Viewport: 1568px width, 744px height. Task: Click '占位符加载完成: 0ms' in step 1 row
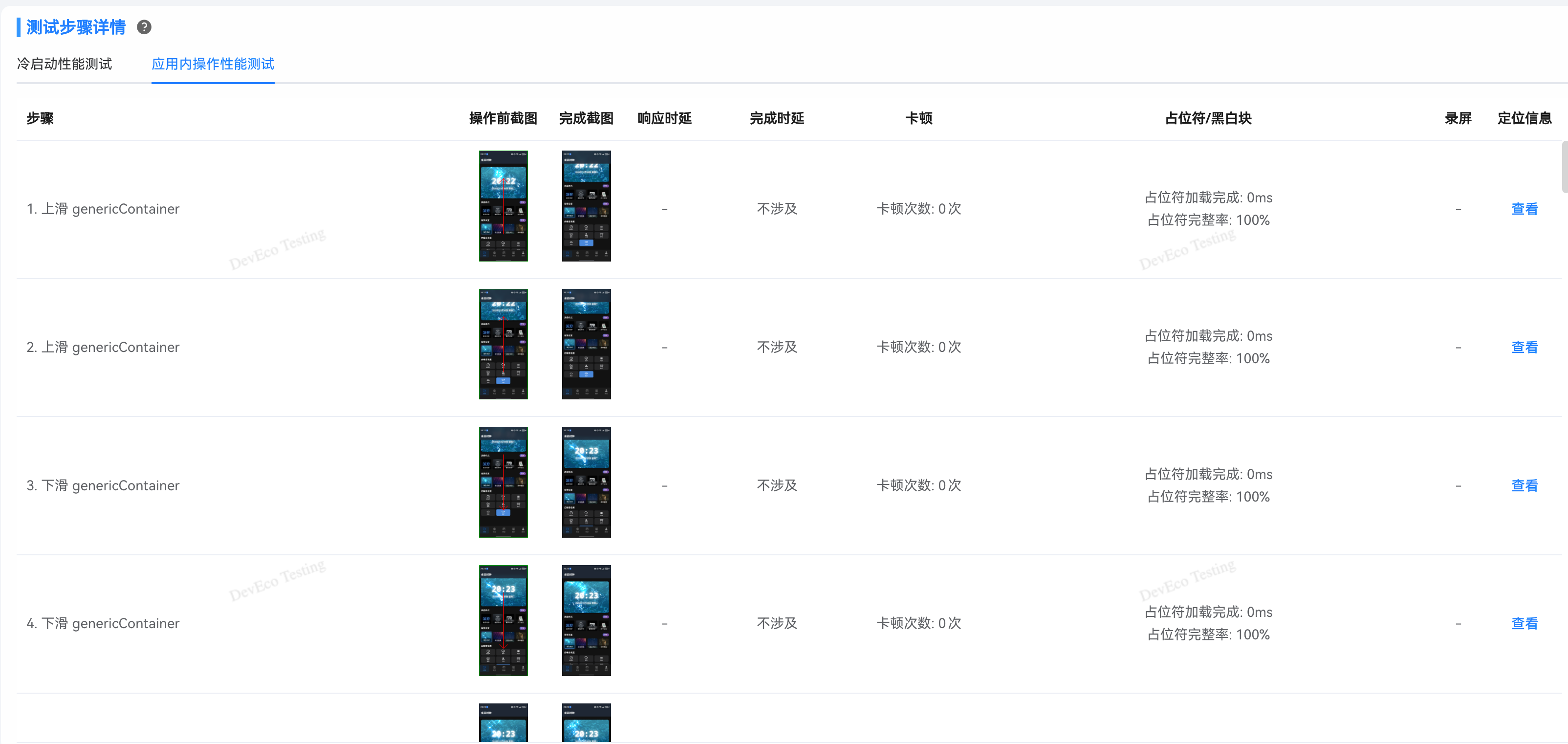(x=1208, y=198)
